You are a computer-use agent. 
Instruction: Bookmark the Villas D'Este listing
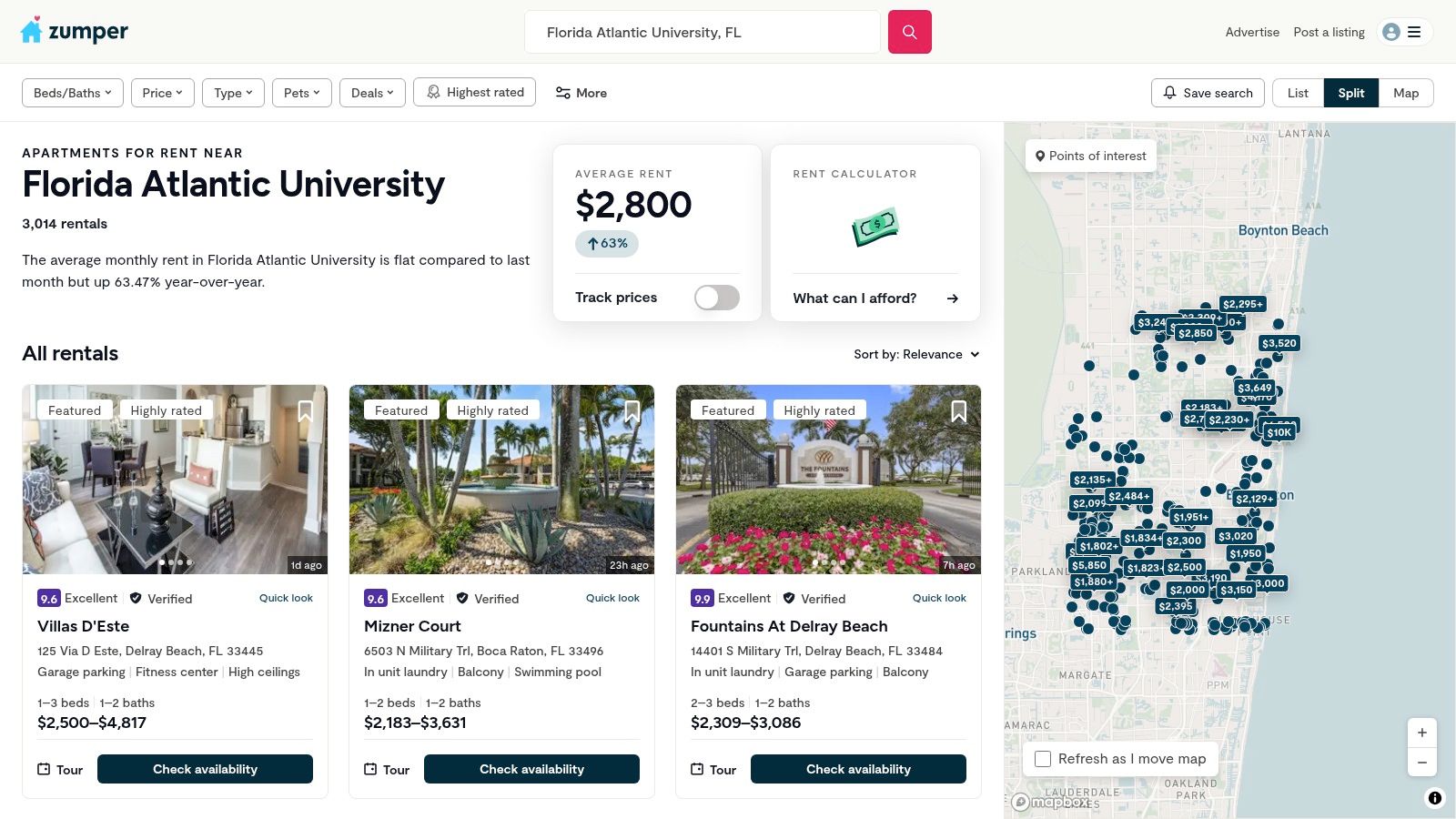pos(306,411)
